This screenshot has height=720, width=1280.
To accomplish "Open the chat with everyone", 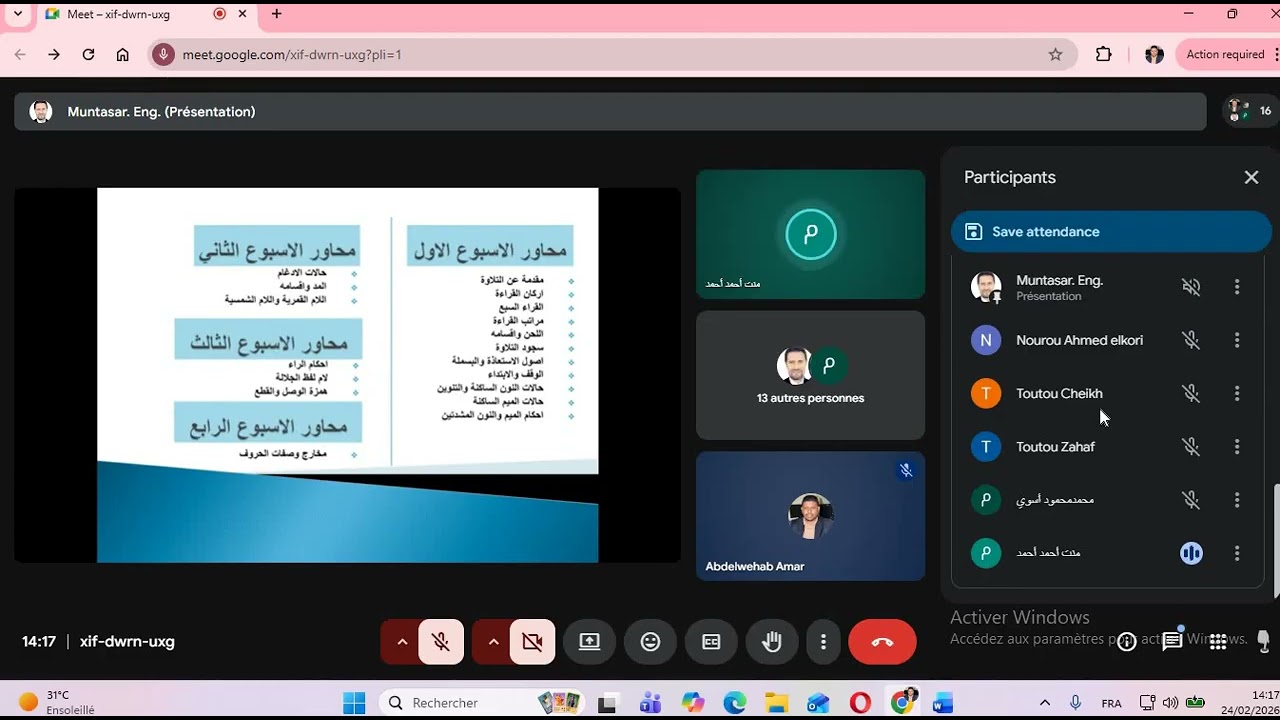I will click(1173, 641).
